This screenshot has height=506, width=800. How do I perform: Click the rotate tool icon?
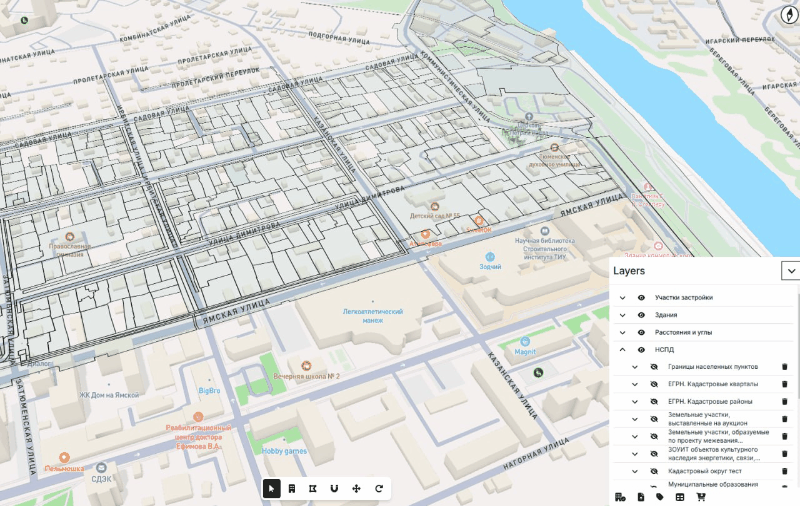click(x=379, y=488)
